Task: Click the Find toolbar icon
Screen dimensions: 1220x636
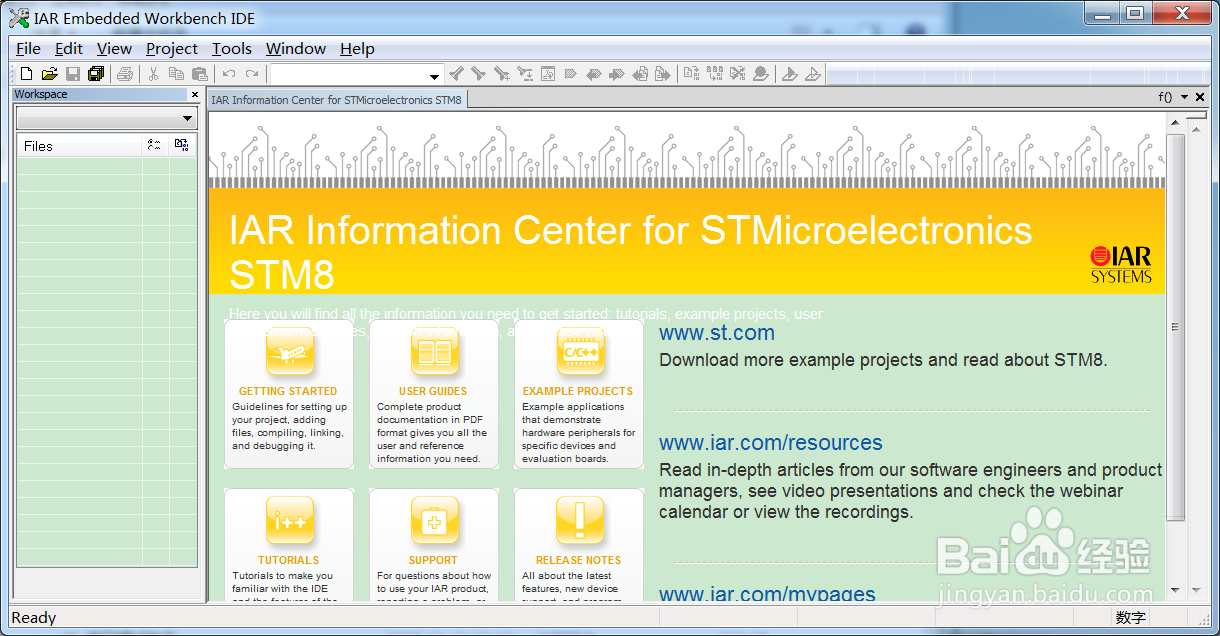Action: tap(502, 74)
